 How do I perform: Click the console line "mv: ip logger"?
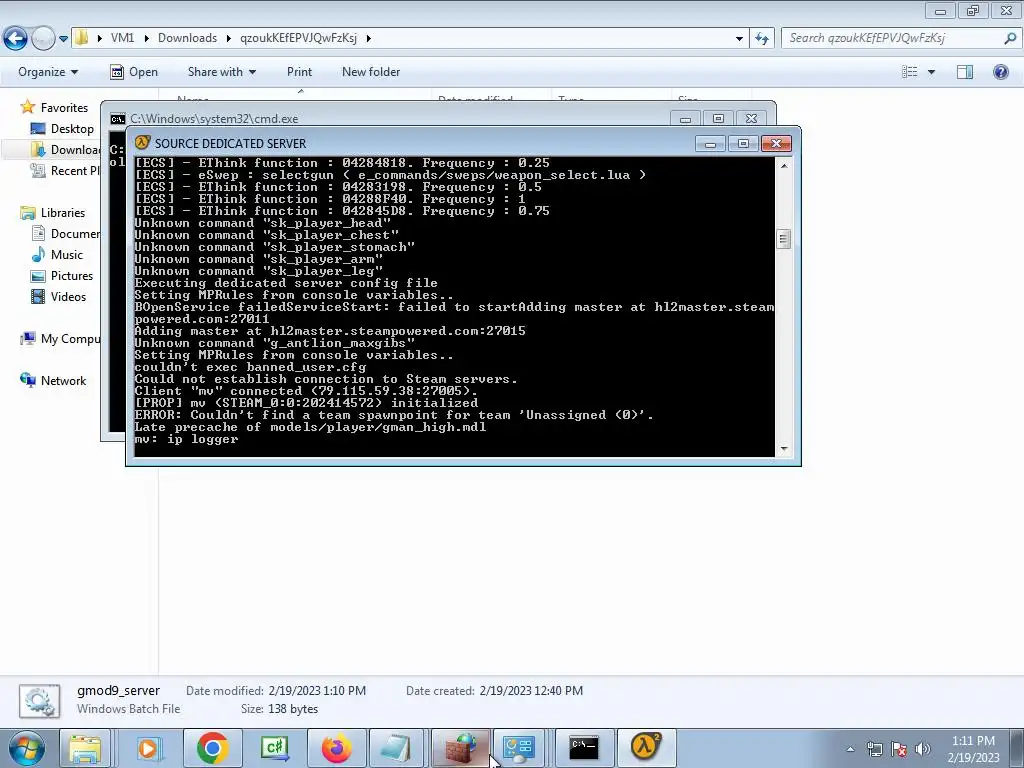pos(186,439)
